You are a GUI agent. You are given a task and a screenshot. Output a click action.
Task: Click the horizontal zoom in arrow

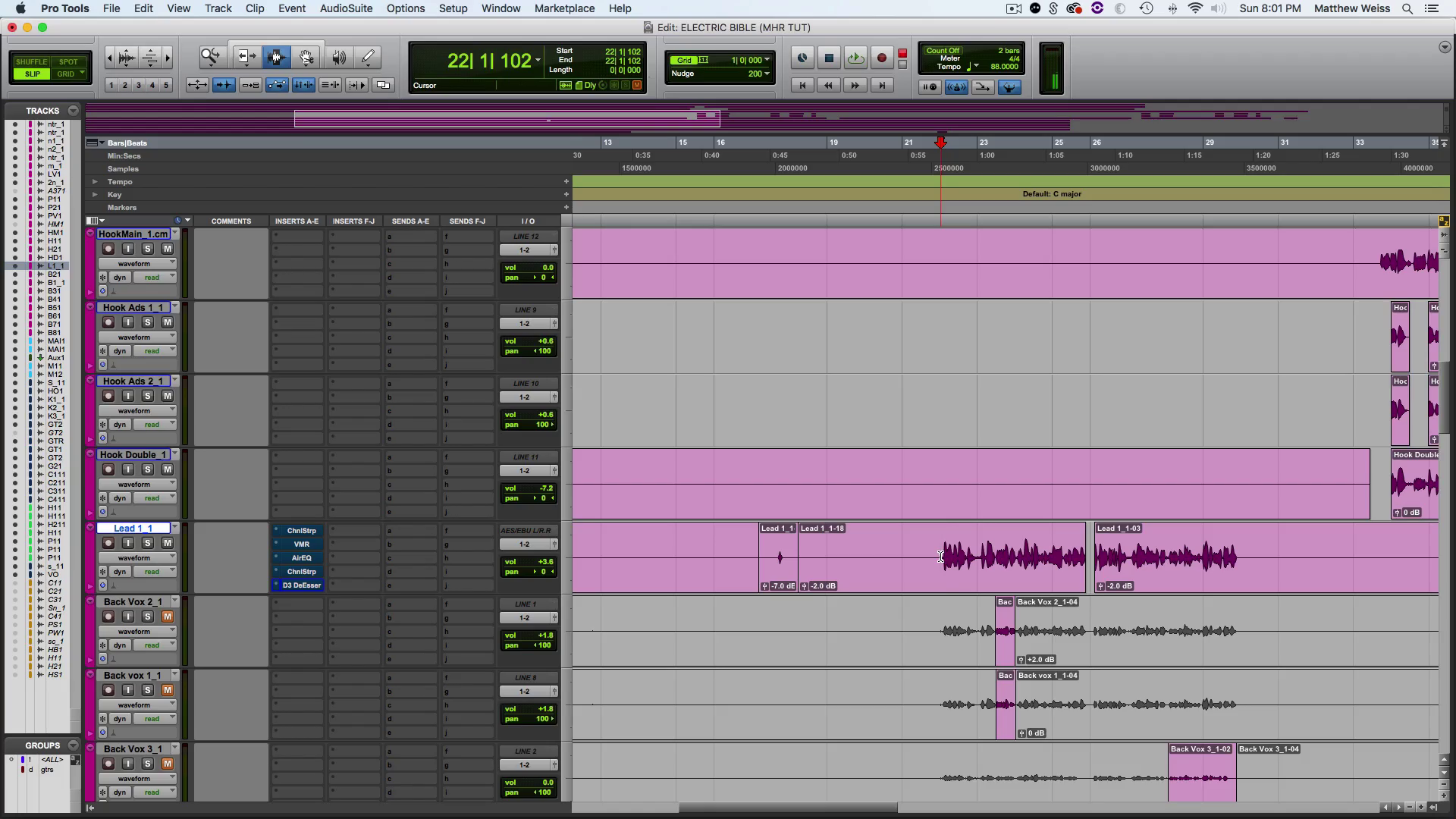pyautogui.click(x=168, y=58)
